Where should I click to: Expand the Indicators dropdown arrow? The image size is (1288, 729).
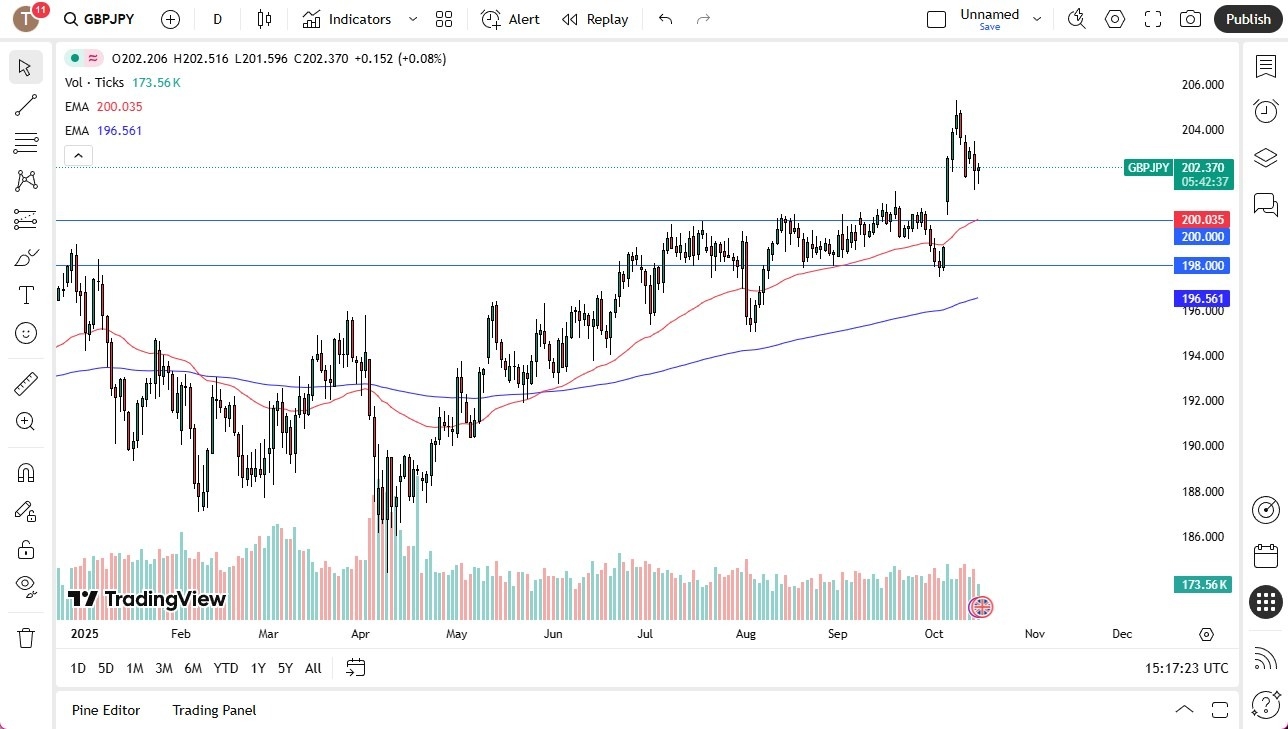point(411,19)
